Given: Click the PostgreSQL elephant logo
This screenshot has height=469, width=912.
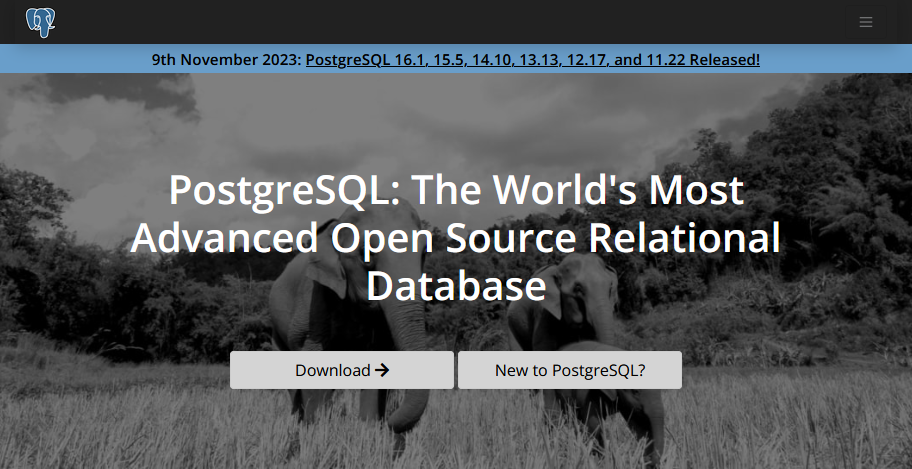Looking at the screenshot, I should [41, 22].
